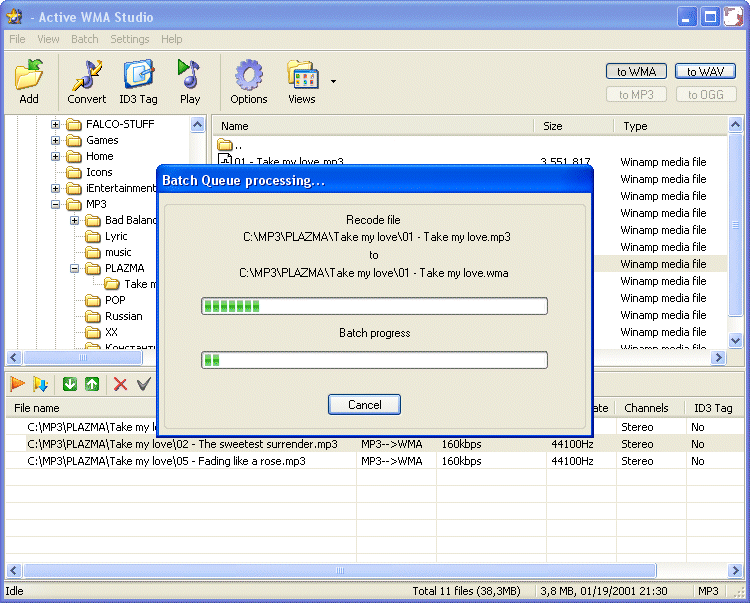Click the Add folder icon
Screen dimensions: 750x603
pos(29,75)
